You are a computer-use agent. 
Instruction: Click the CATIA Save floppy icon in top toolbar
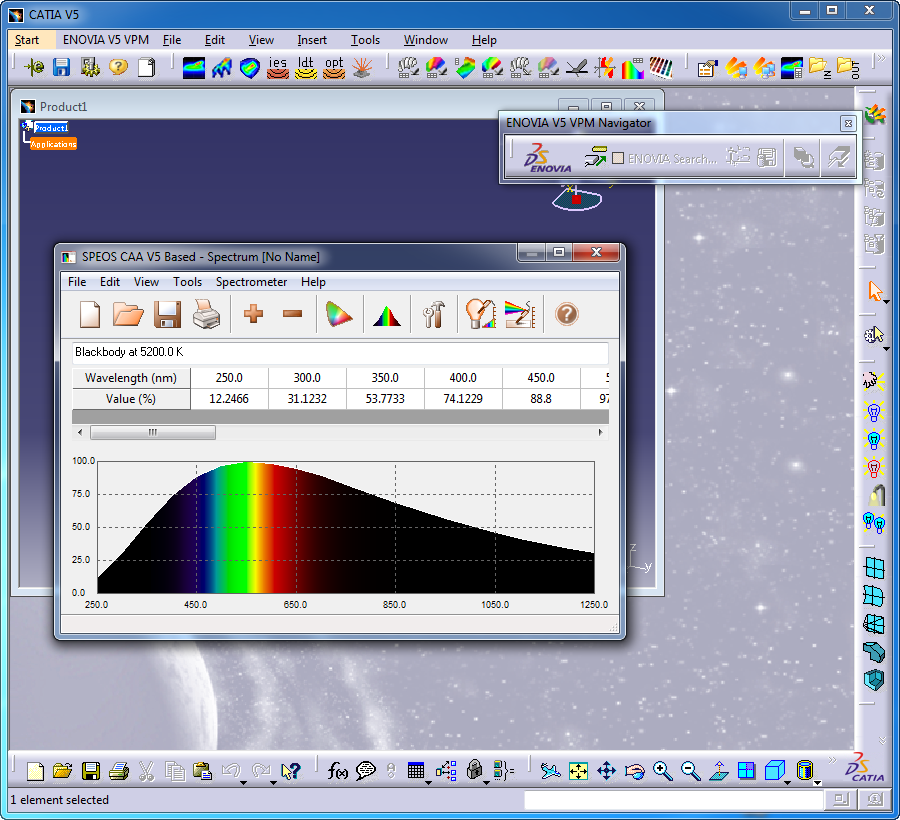(61, 67)
